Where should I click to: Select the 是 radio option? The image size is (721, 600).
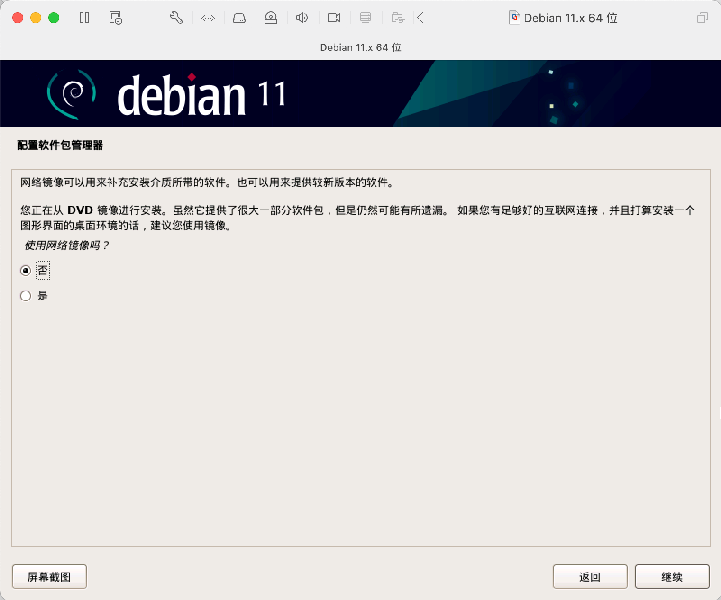pyautogui.click(x=25, y=296)
